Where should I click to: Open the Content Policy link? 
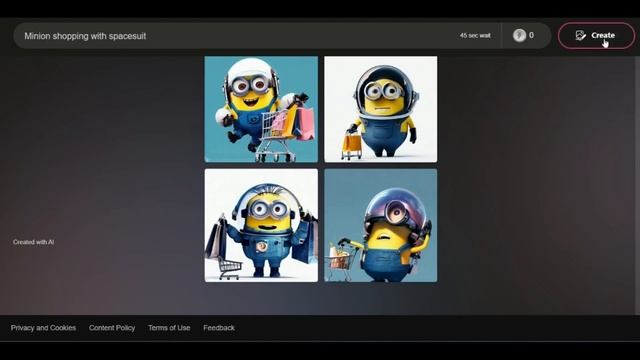point(112,328)
